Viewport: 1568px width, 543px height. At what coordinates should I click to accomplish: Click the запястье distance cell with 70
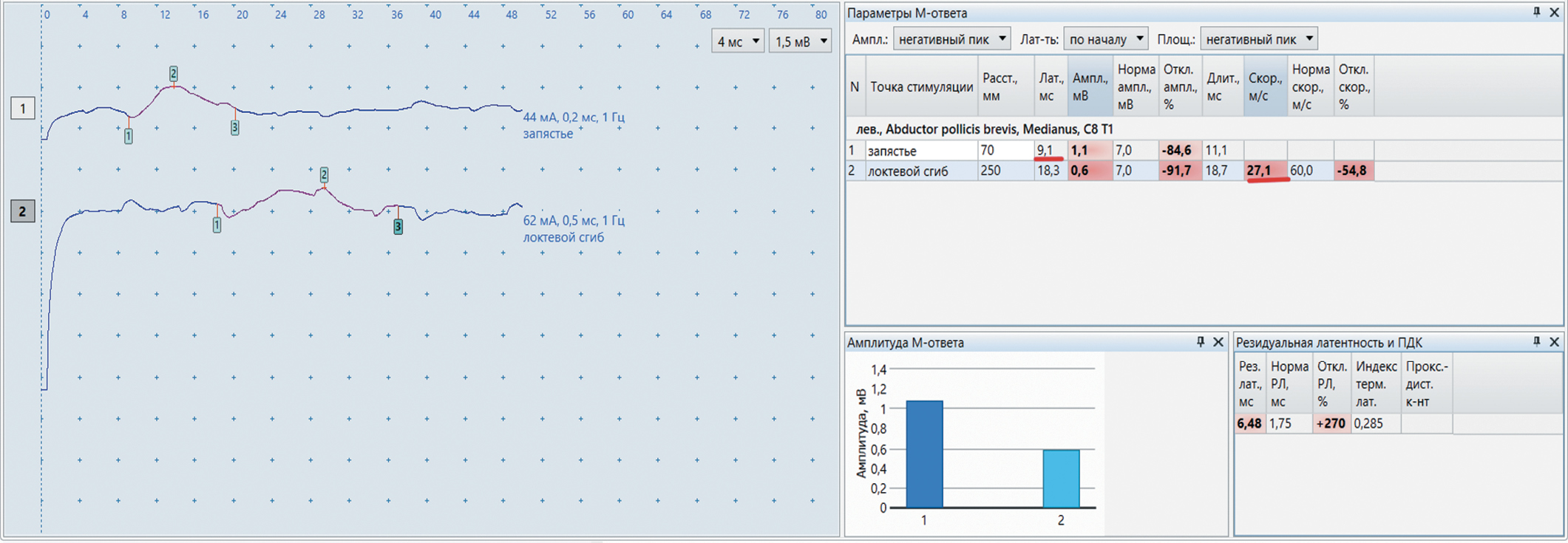[1004, 151]
